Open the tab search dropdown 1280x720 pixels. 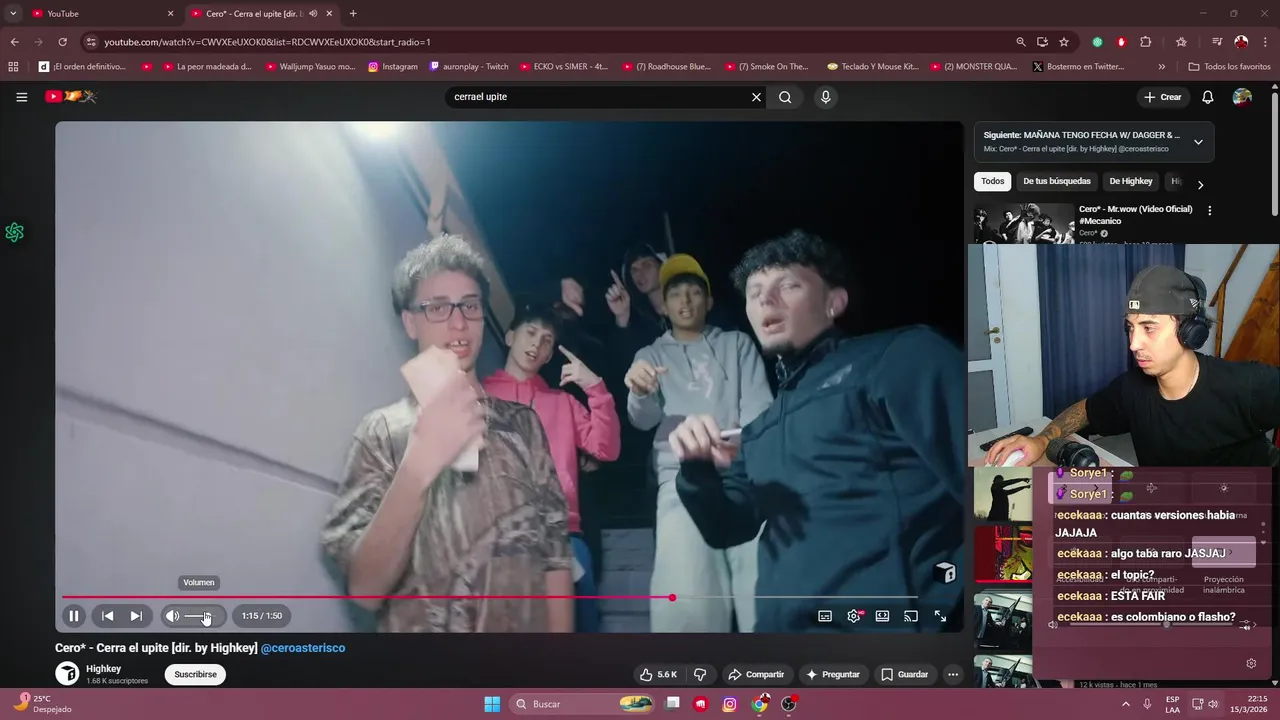click(13, 13)
